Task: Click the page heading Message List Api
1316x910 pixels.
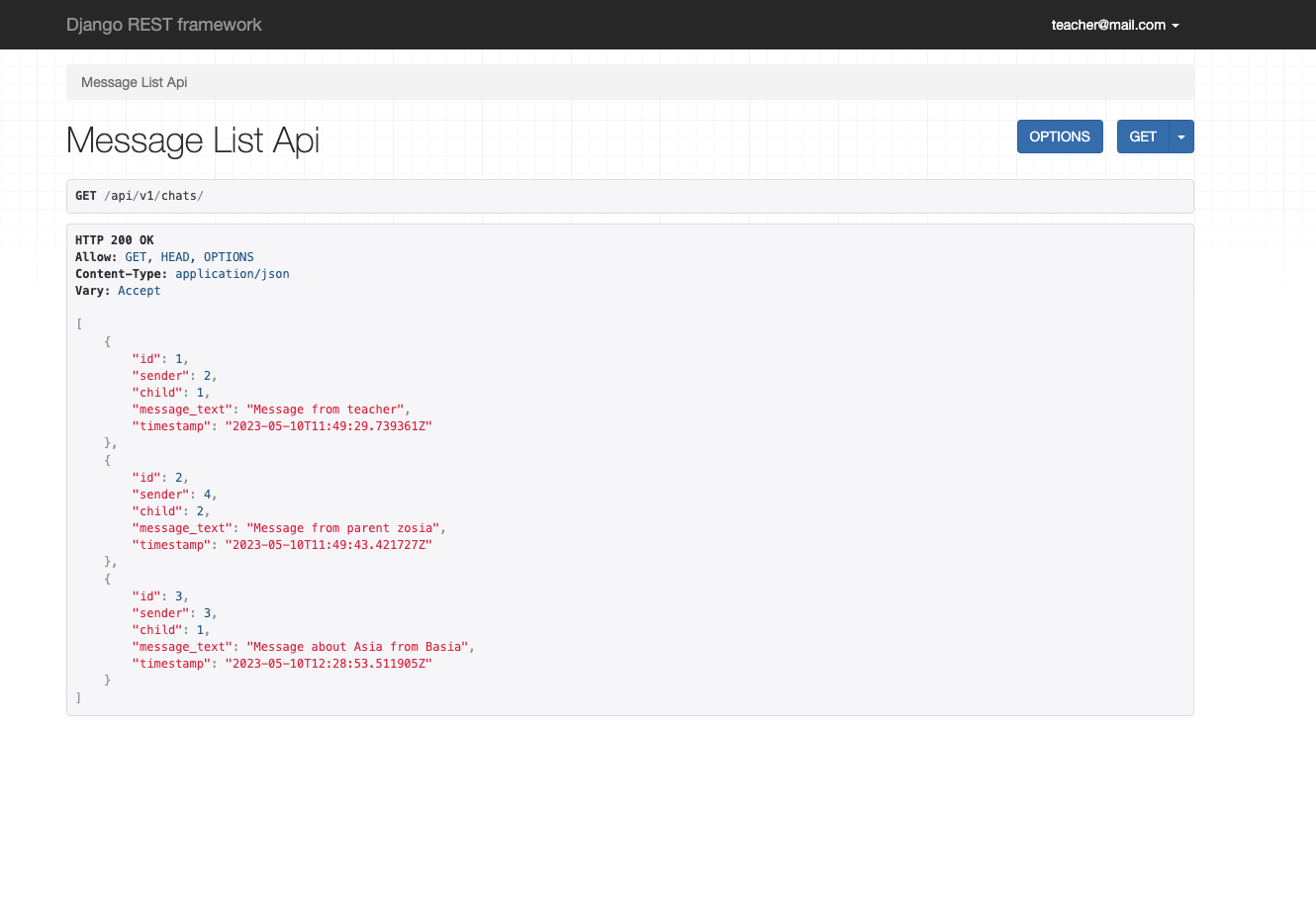Action: point(192,140)
